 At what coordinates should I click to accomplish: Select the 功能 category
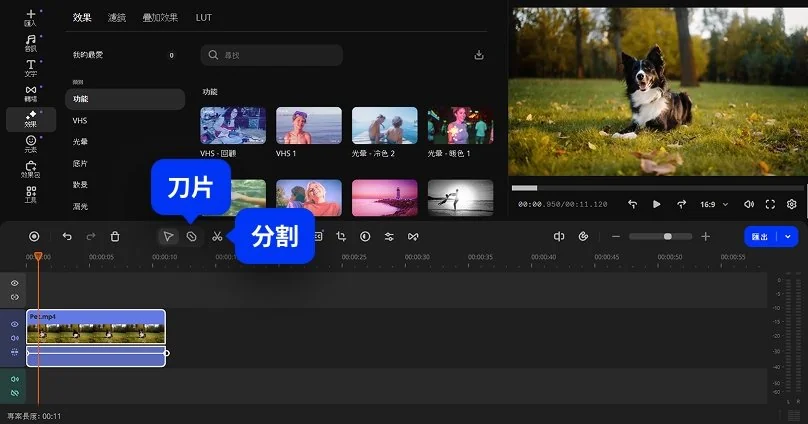[125, 99]
